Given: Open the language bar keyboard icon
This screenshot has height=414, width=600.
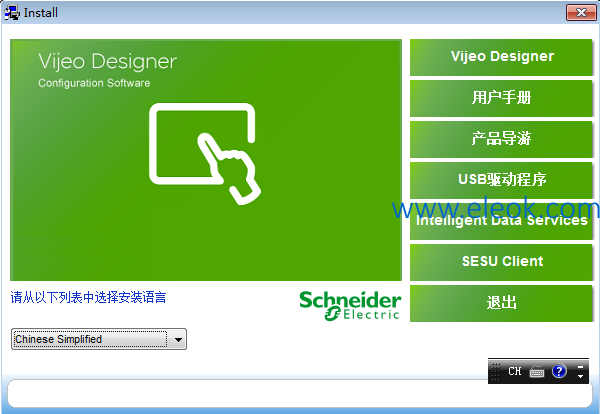Looking at the screenshot, I should tap(537, 371).
